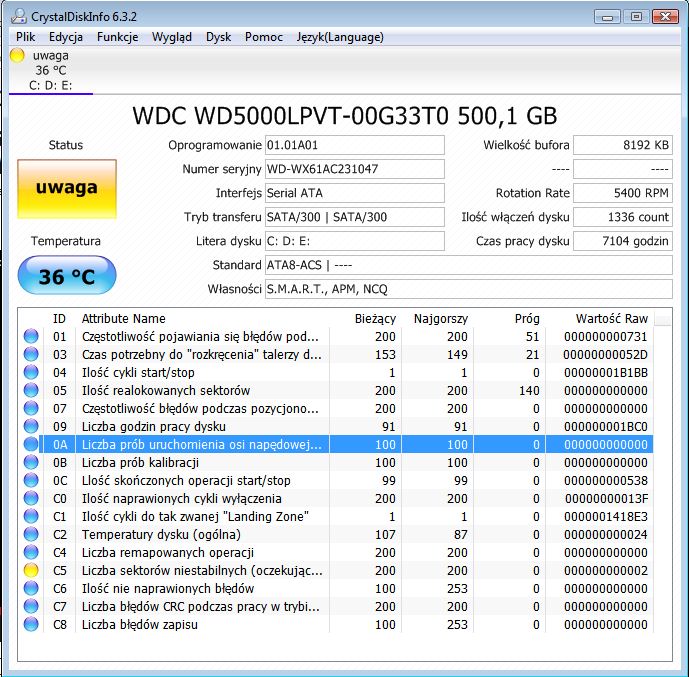The height and width of the screenshot is (677, 689).
Task: Click status icon for attribute 0A
Action: click(x=31, y=444)
